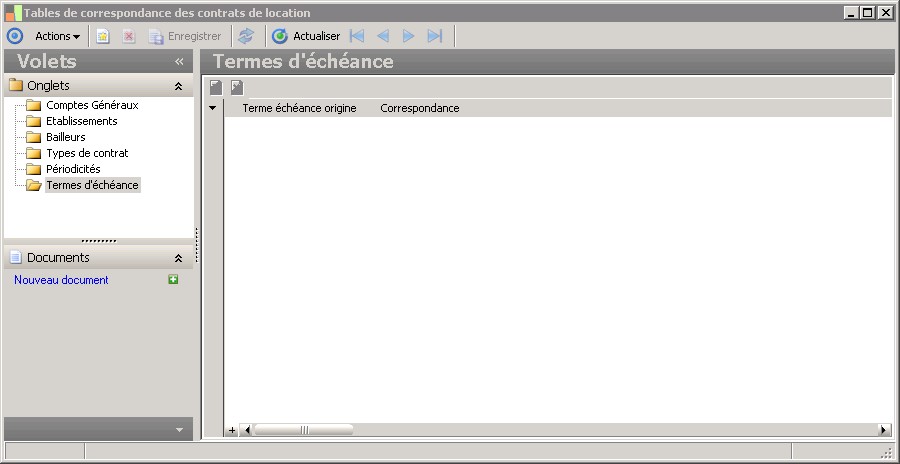Collapse the Onglets section
This screenshot has height=464, width=900.
coord(179,86)
